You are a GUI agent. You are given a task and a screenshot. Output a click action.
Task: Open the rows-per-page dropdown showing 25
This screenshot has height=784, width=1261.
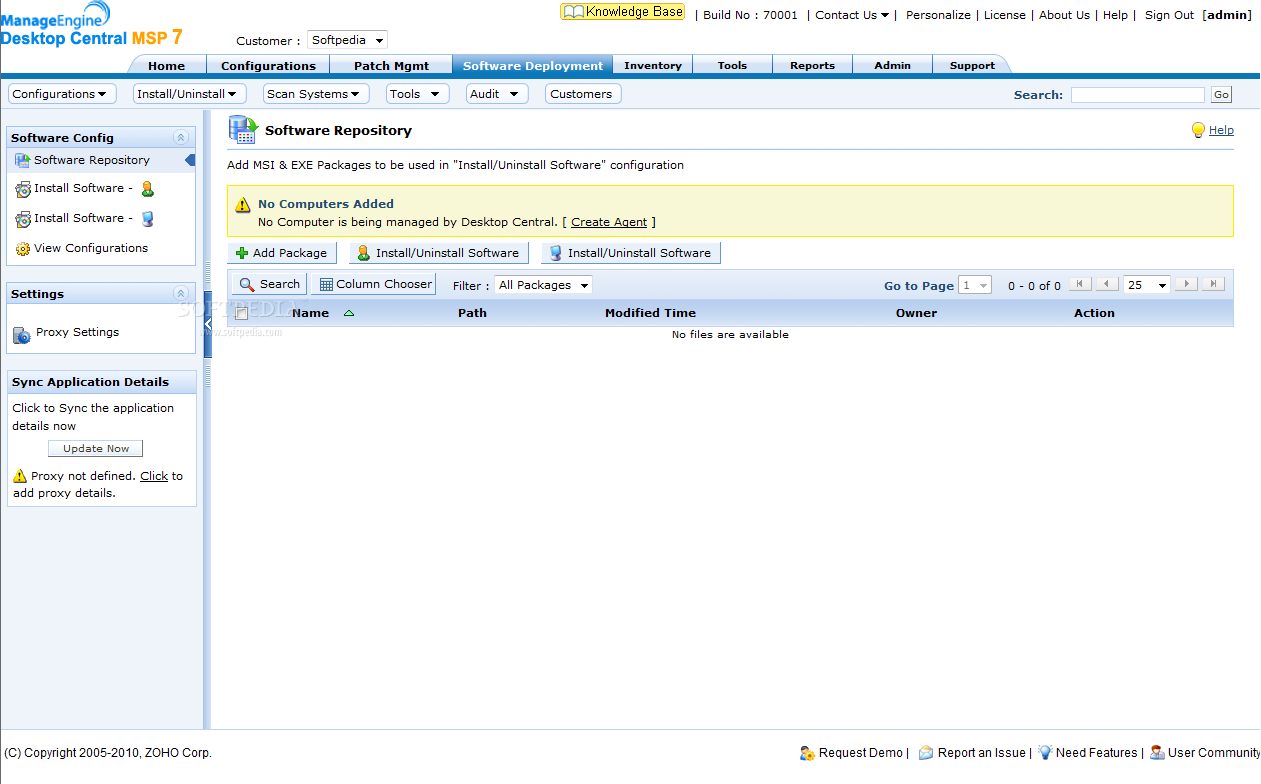[1147, 285]
